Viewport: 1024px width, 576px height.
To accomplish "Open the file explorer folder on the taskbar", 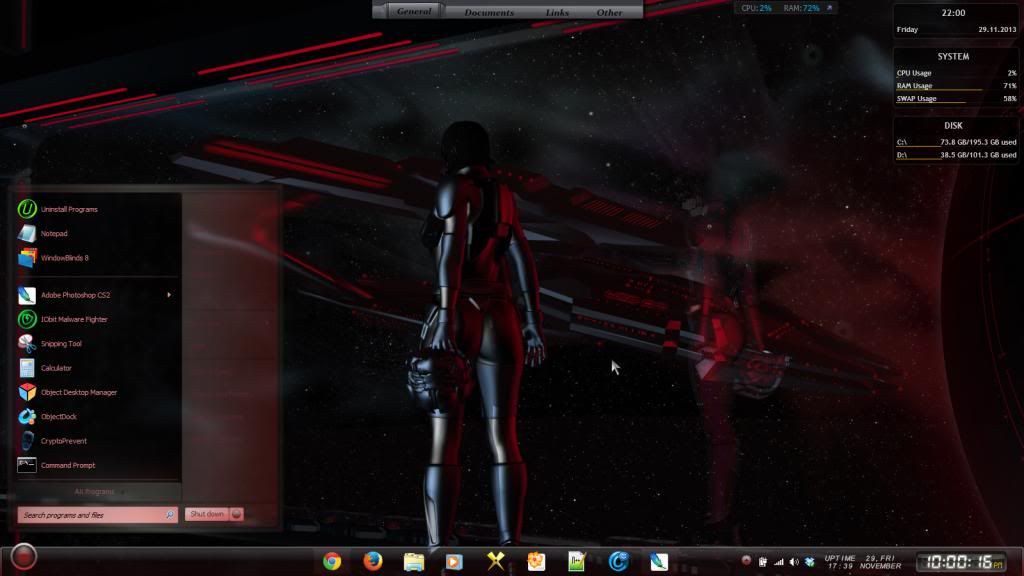I will (413, 562).
